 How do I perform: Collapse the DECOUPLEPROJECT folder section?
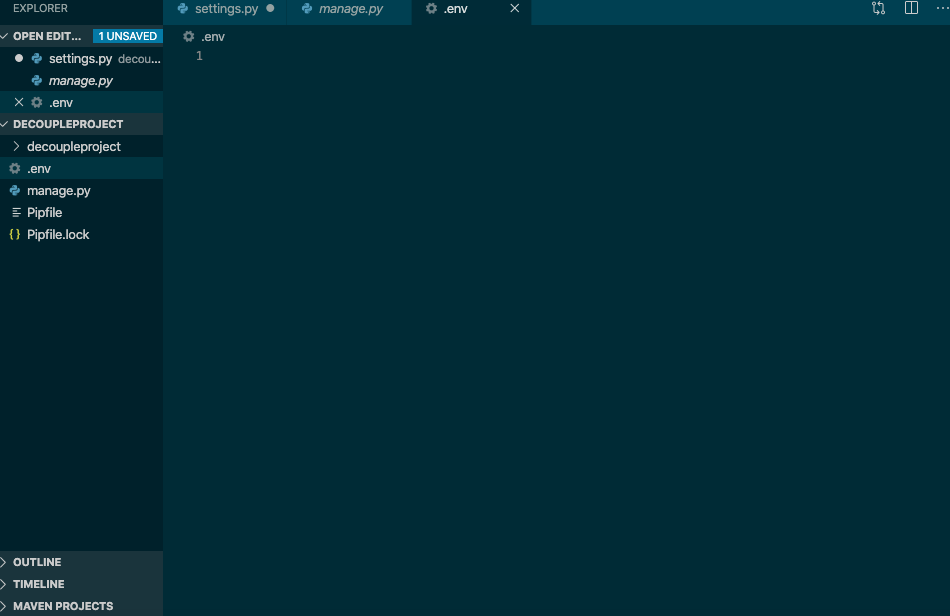pos(4,124)
